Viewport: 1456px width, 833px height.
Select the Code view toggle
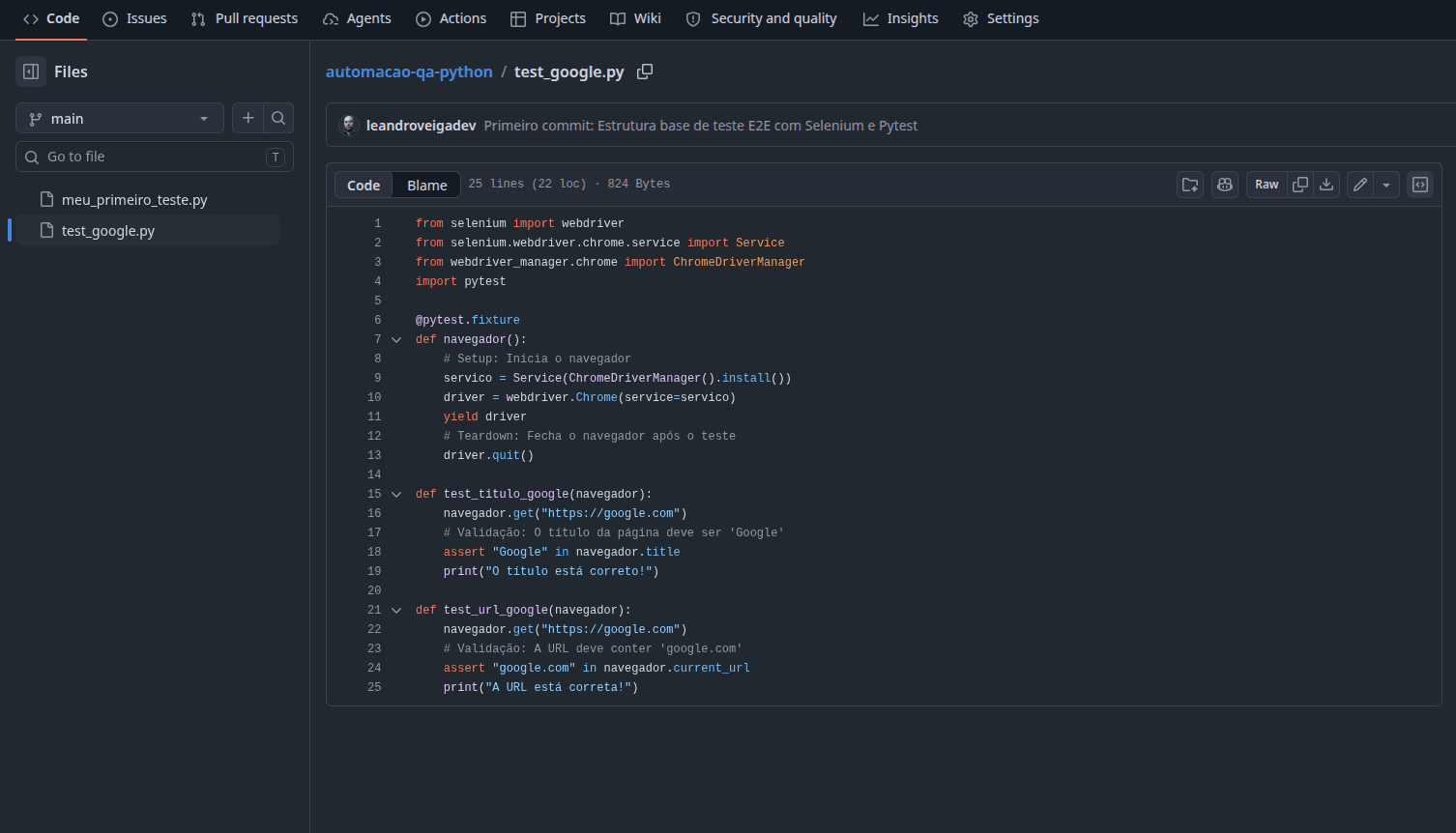pos(364,185)
